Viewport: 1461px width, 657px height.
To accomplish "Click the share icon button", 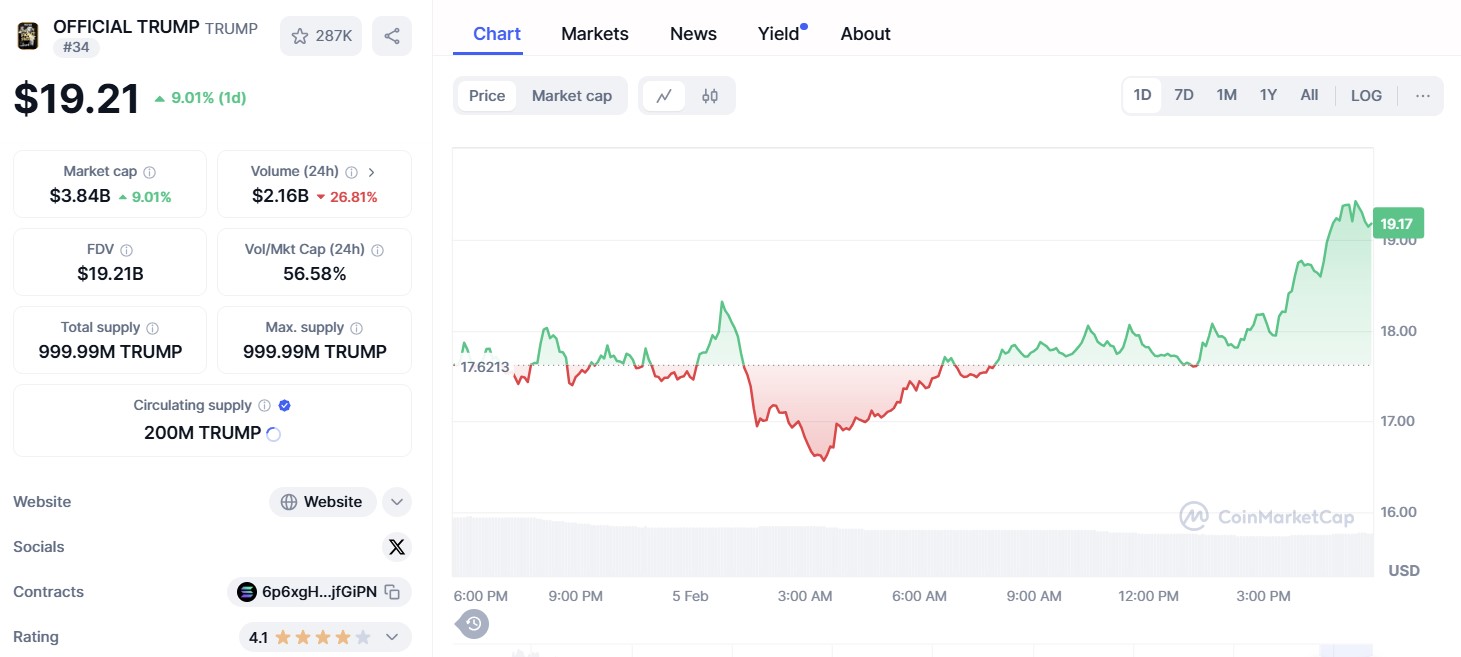I will (392, 36).
